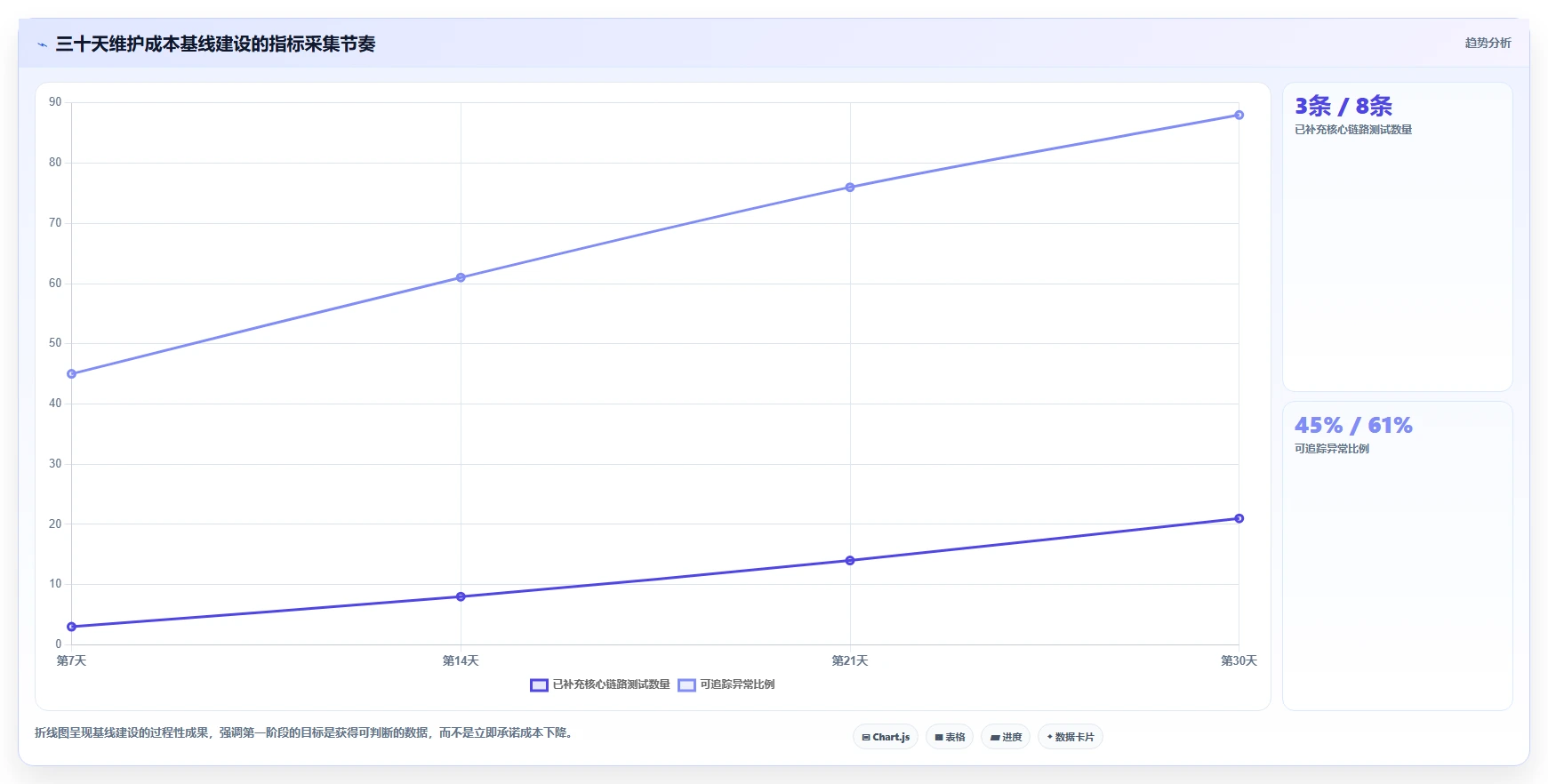Toggle the 已补充核心链路测试数量 legend swatch

click(x=539, y=685)
